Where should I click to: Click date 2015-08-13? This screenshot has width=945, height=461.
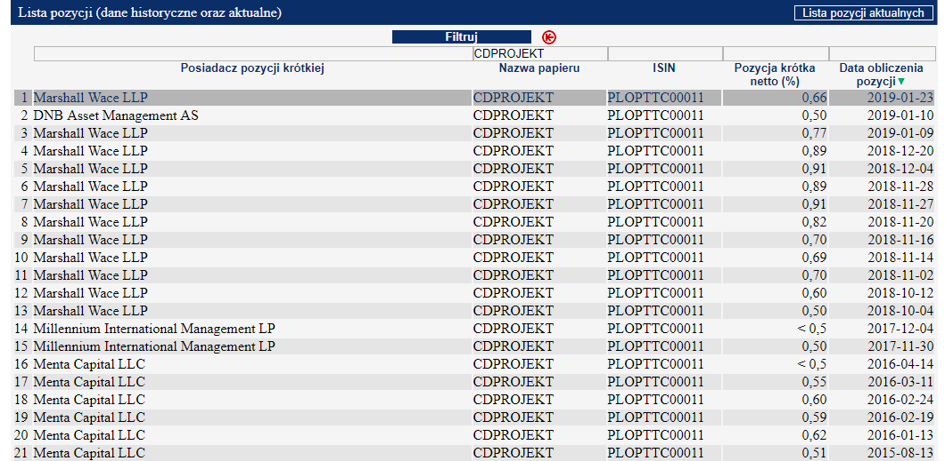pos(900,453)
